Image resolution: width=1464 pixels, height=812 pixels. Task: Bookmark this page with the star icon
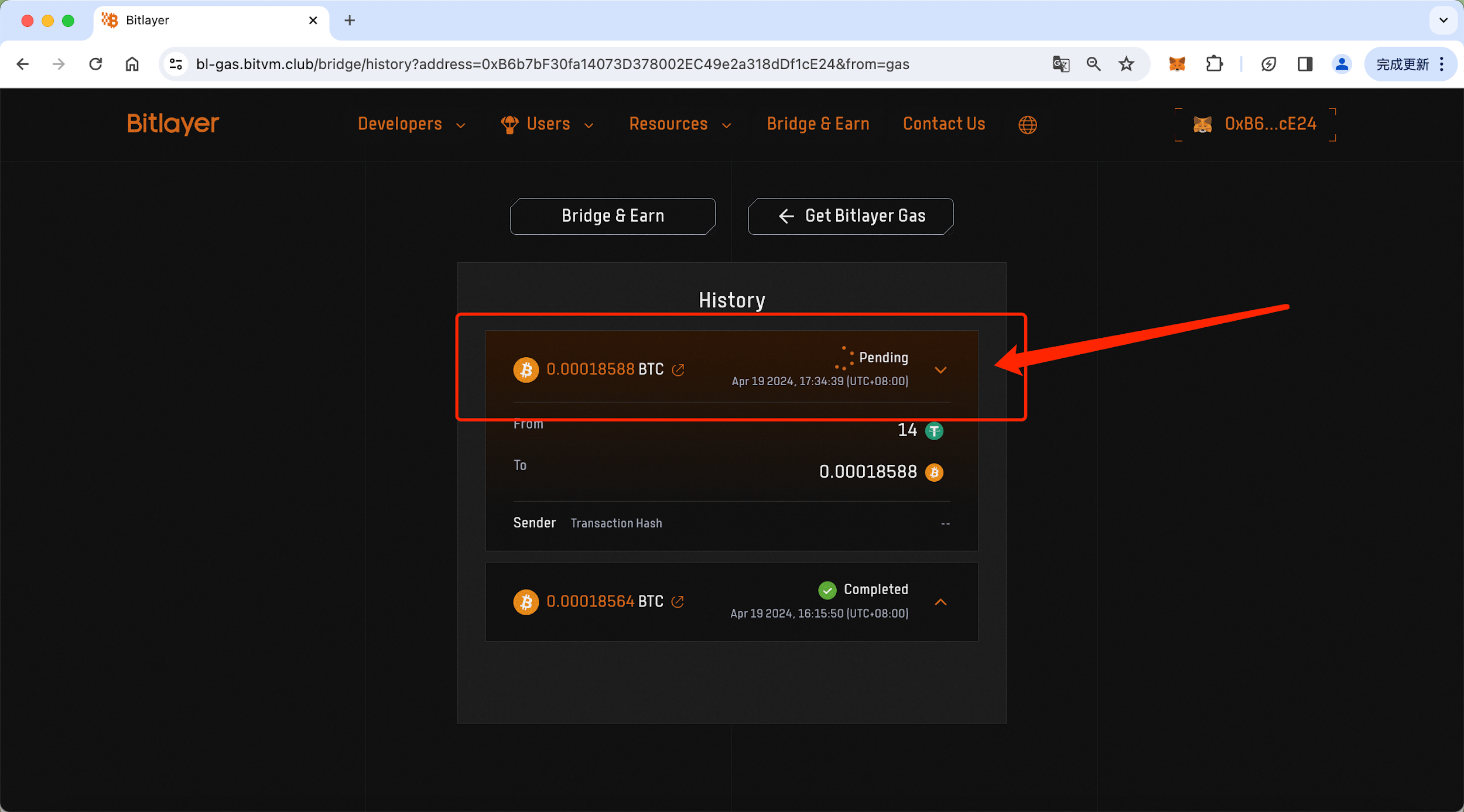[x=1126, y=64]
